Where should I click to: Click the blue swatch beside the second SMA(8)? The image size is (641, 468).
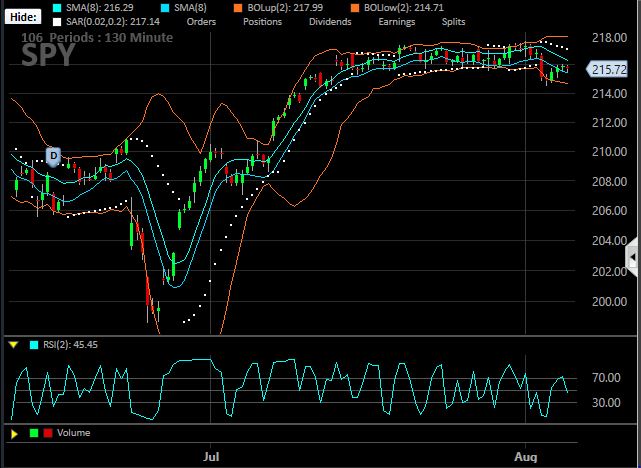point(166,8)
